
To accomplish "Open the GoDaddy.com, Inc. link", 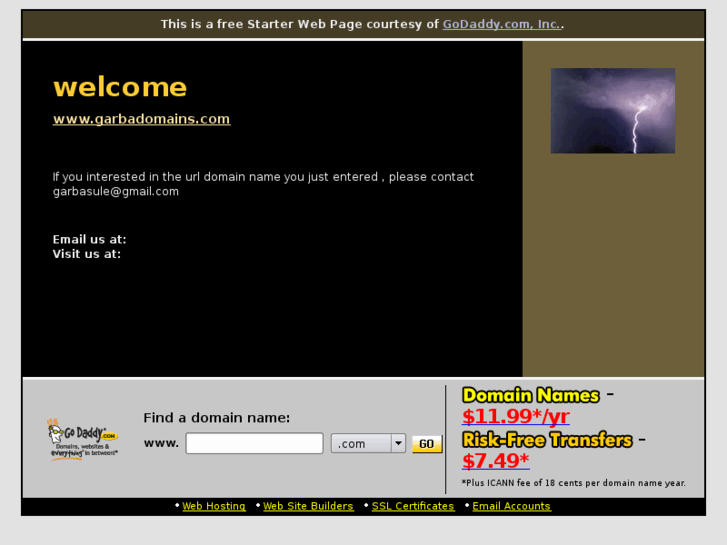I will 502,24.
